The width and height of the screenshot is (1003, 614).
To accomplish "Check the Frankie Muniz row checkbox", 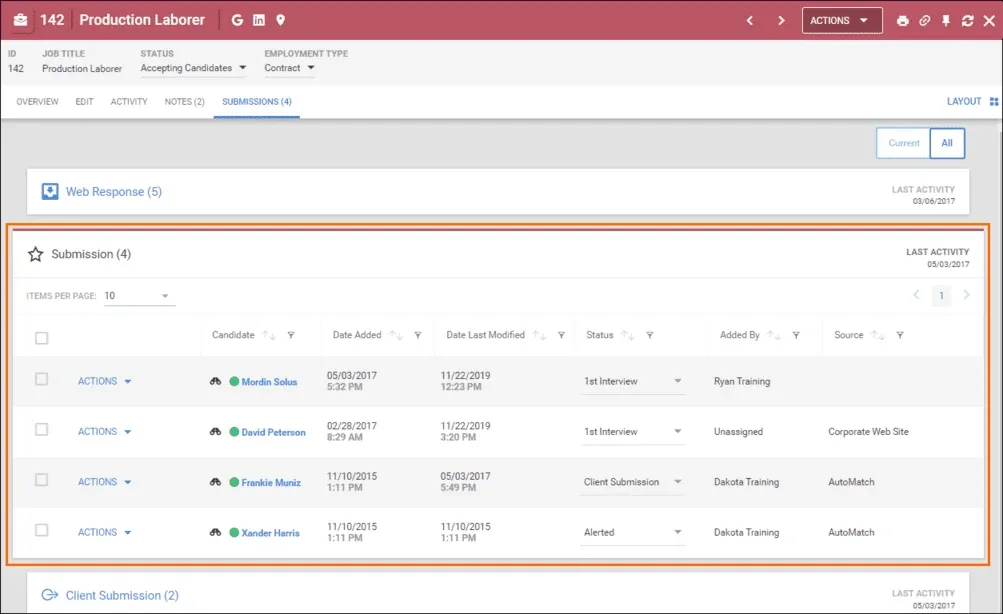I will (42, 480).
